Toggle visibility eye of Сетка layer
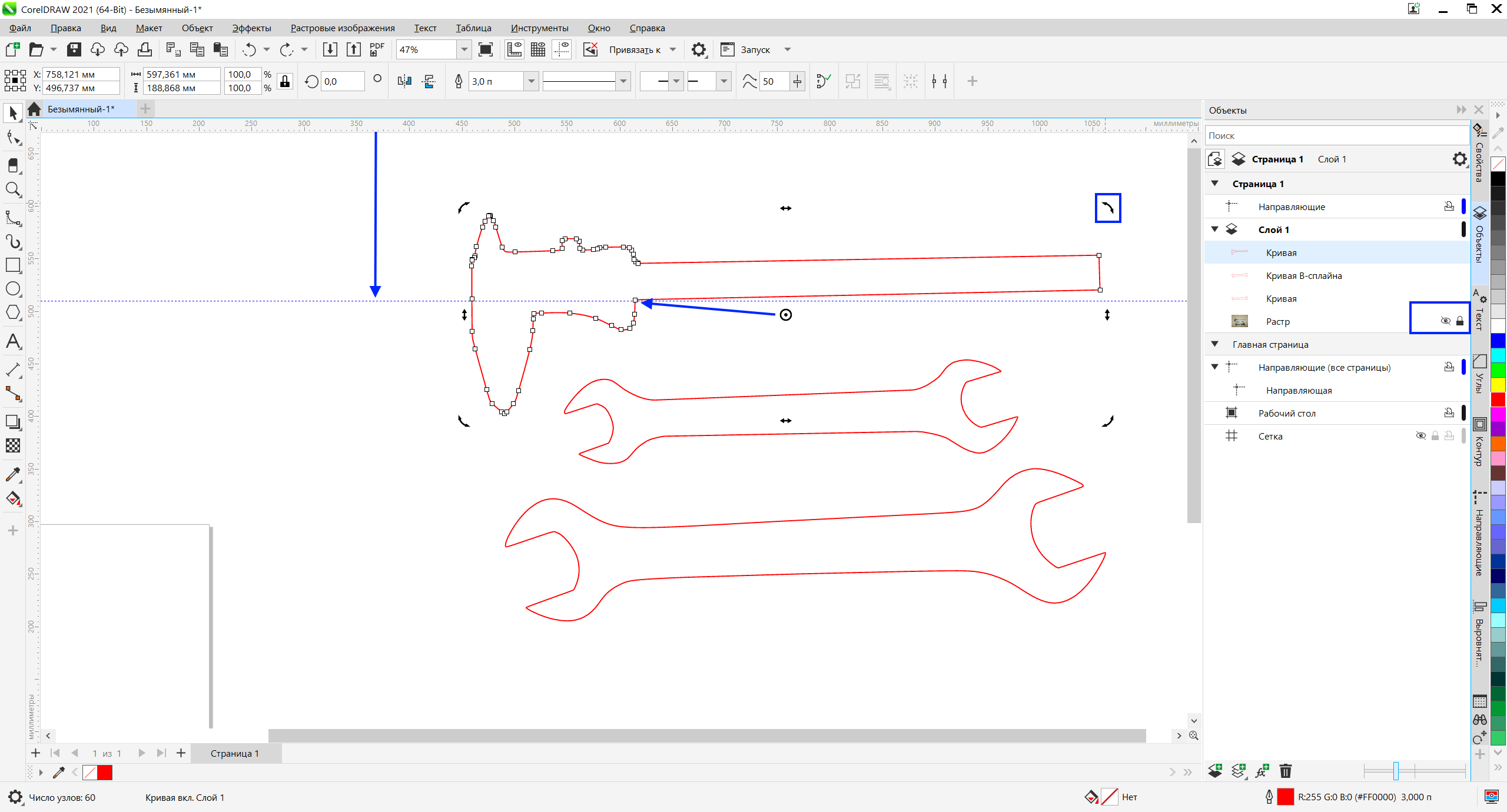The image size is (1507, 812). click(x=1420, y=436)
